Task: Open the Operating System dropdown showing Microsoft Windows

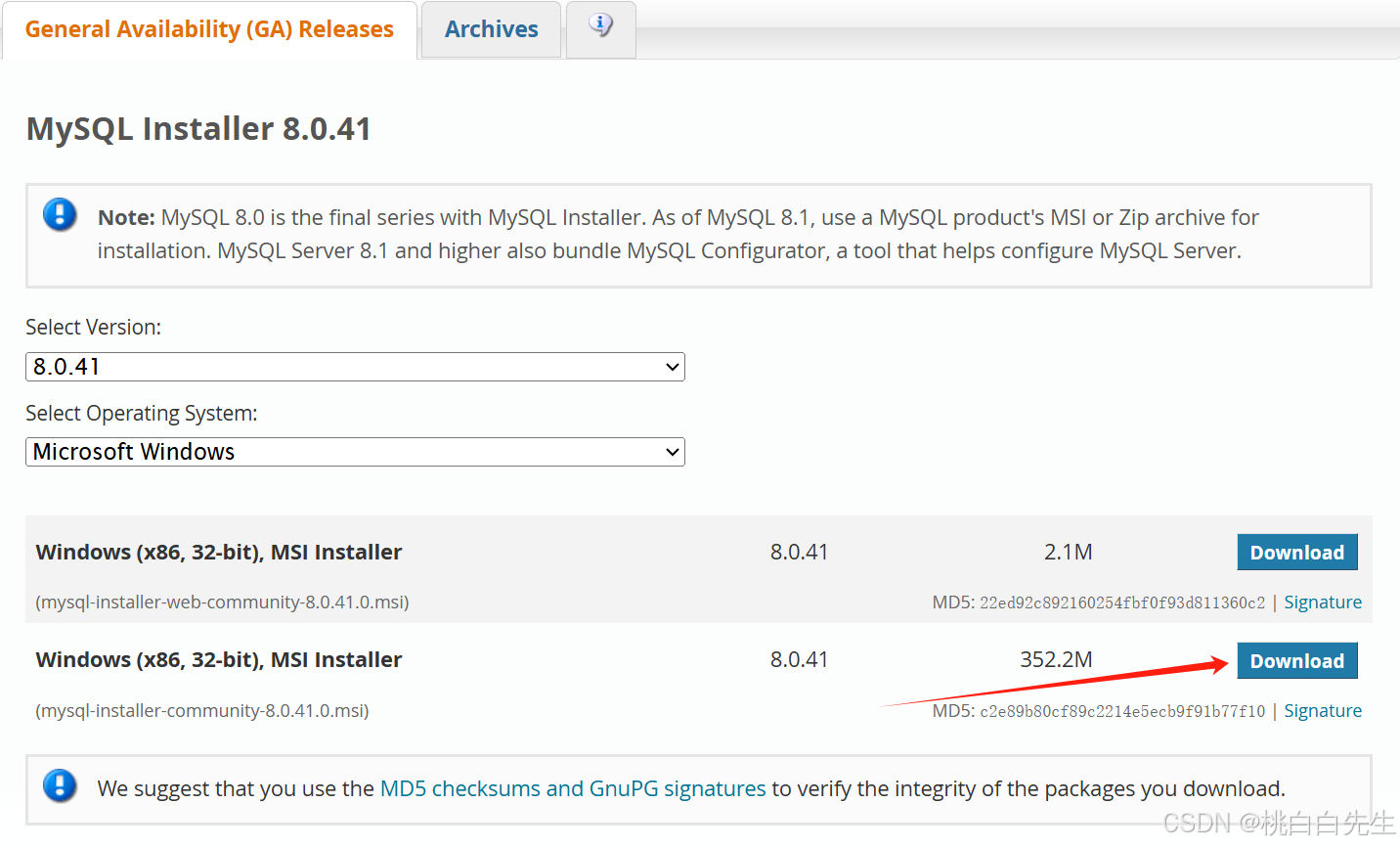Action: (355, 452)
